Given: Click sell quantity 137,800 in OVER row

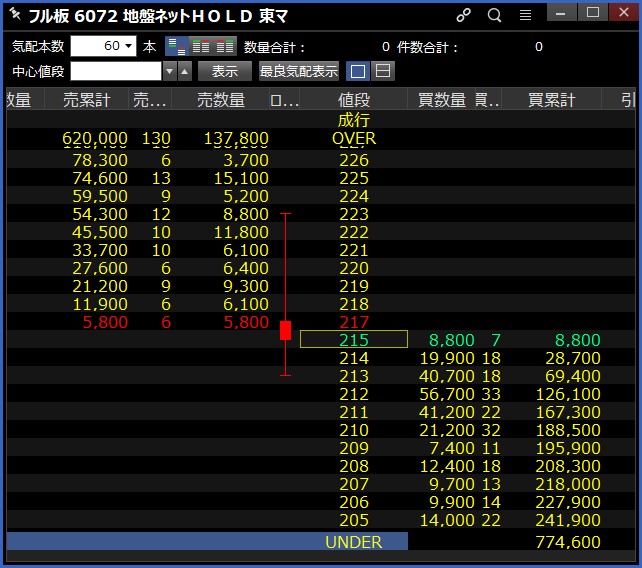Looking at the screenshot, I should click(236, 138).
